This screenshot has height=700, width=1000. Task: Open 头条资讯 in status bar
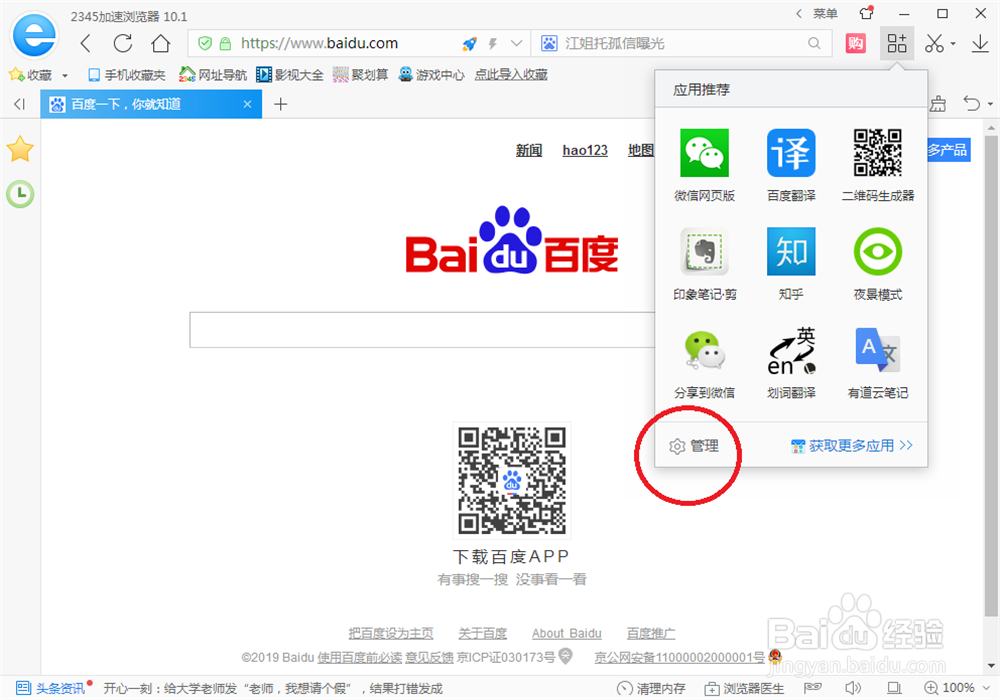point(51,688)
